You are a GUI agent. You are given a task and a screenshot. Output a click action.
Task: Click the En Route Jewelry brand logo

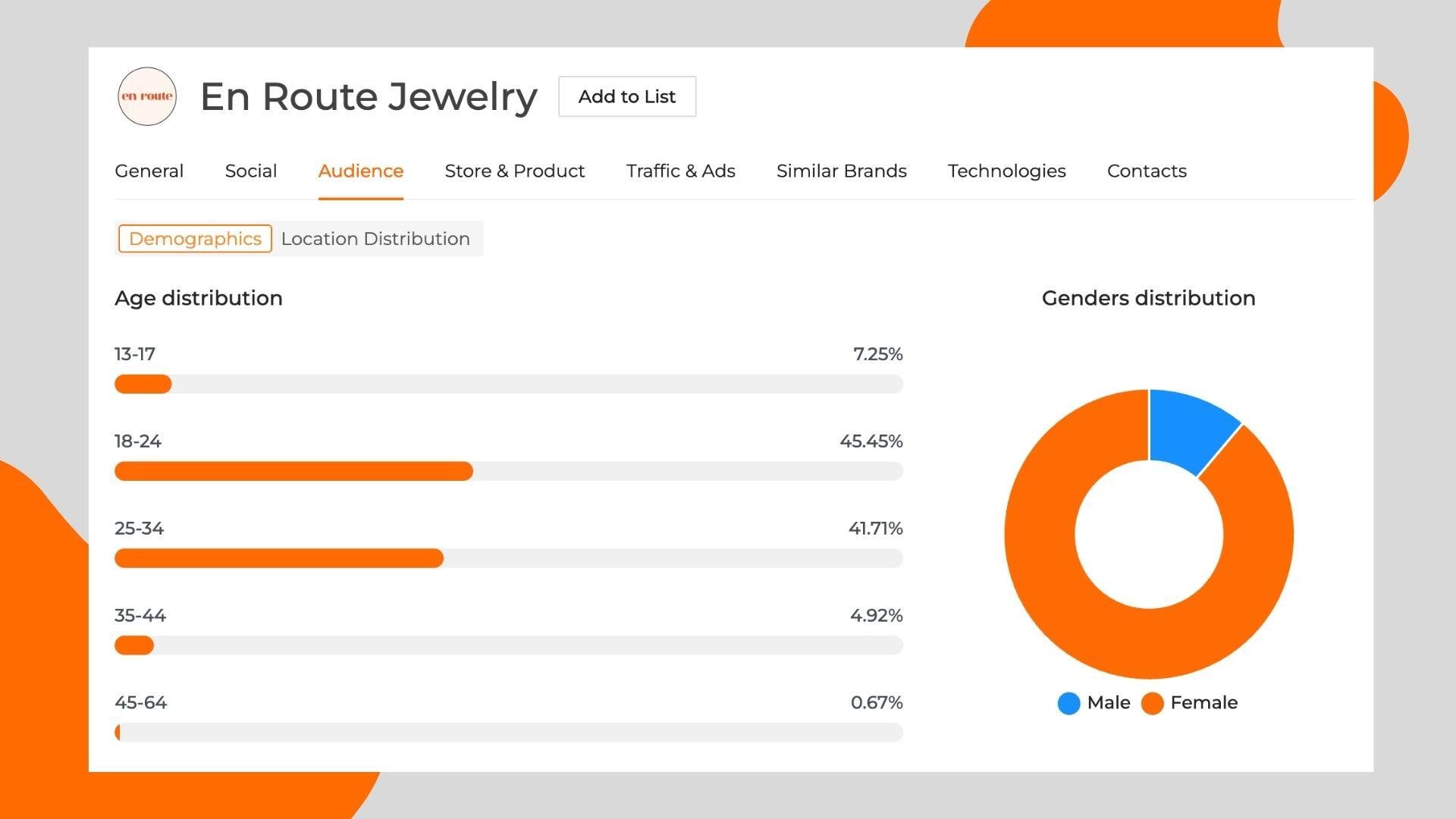pyautogui.click(x=146, y=96)
